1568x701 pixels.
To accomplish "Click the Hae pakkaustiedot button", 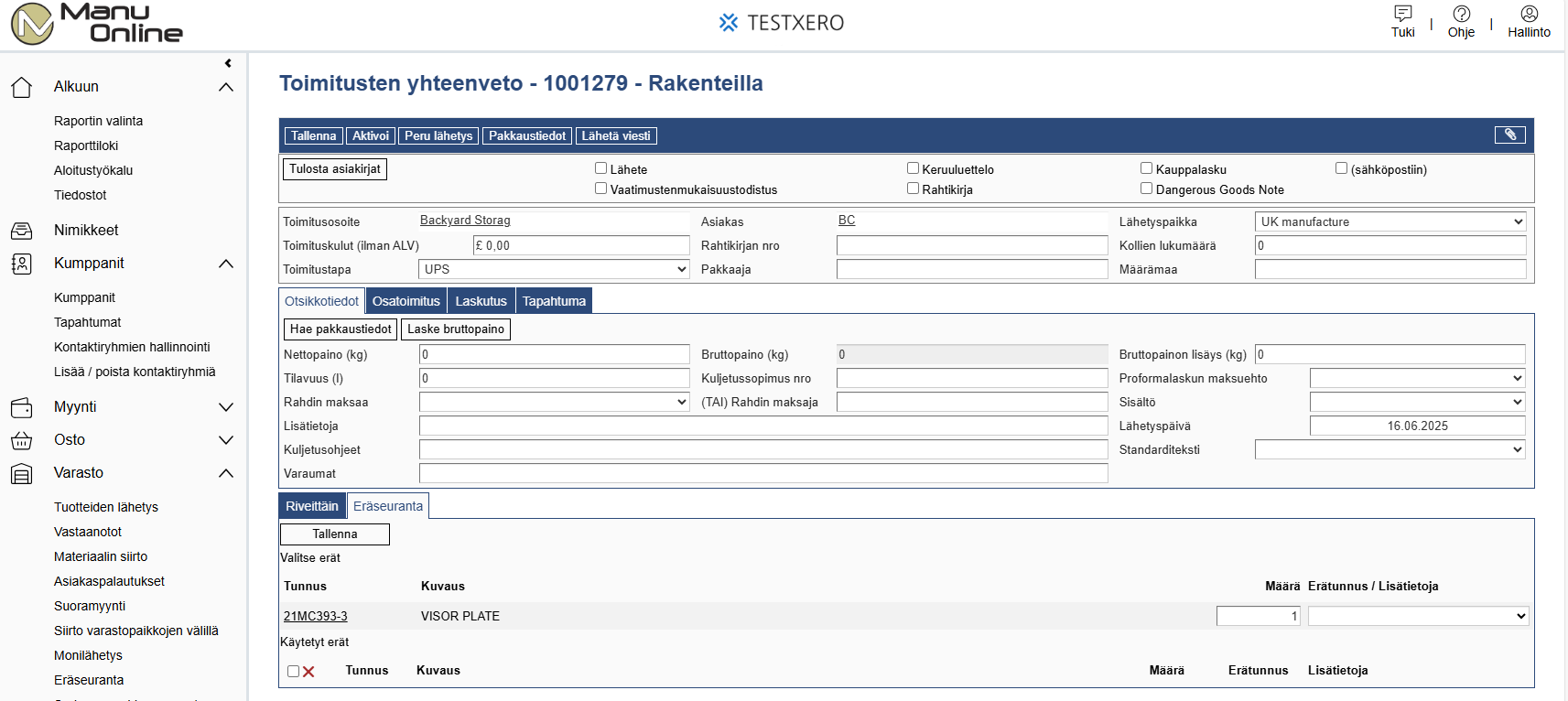I will tap(341, 329).
